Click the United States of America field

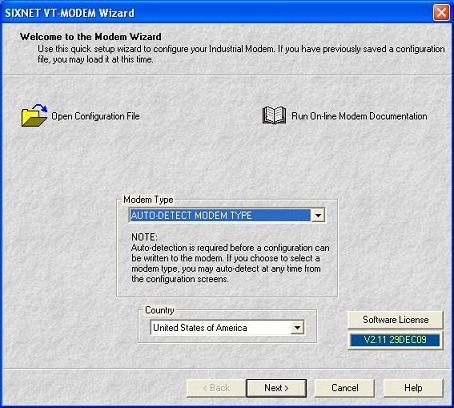227,328
